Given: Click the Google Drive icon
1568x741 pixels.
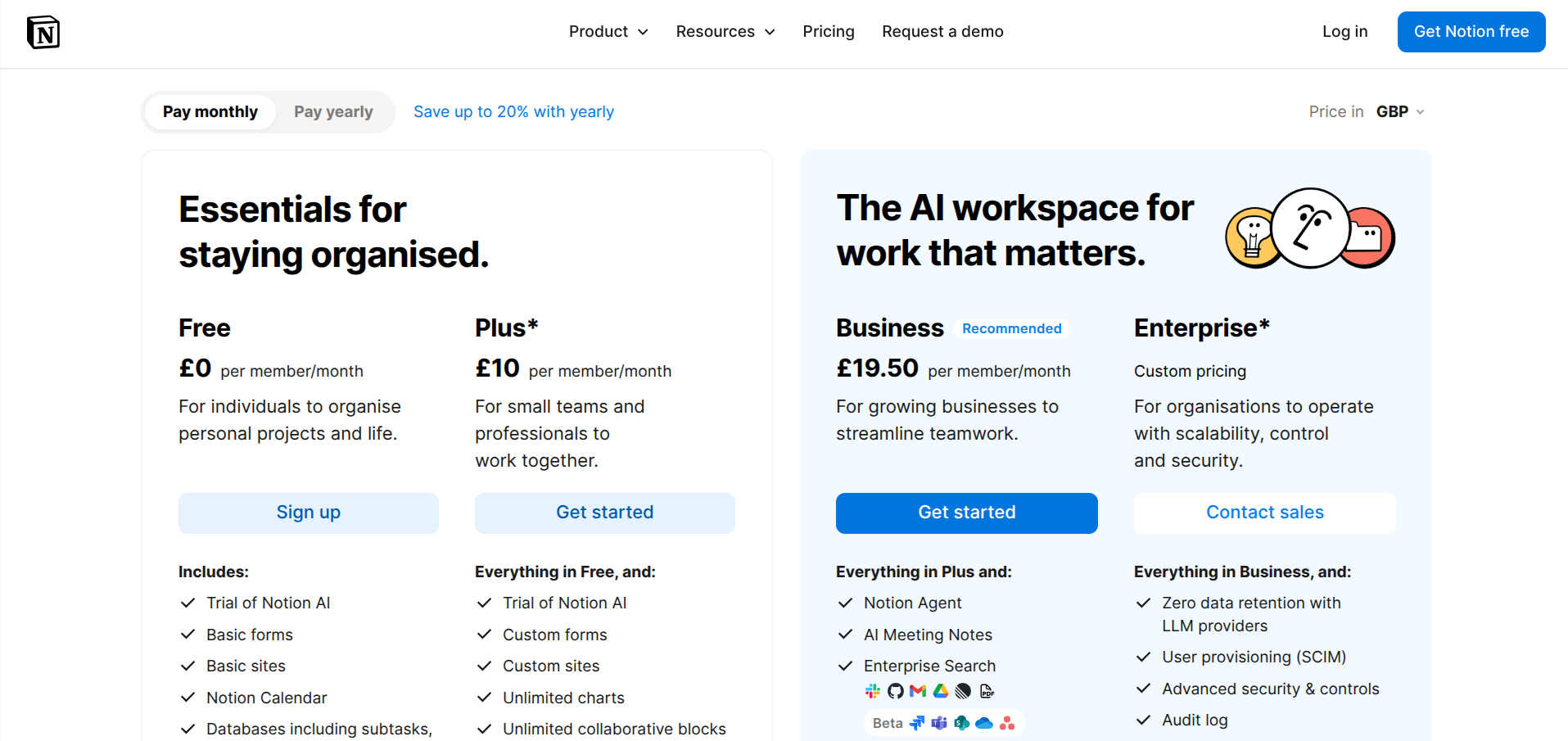Looking at the screenshot, I should tap(941, 691).
